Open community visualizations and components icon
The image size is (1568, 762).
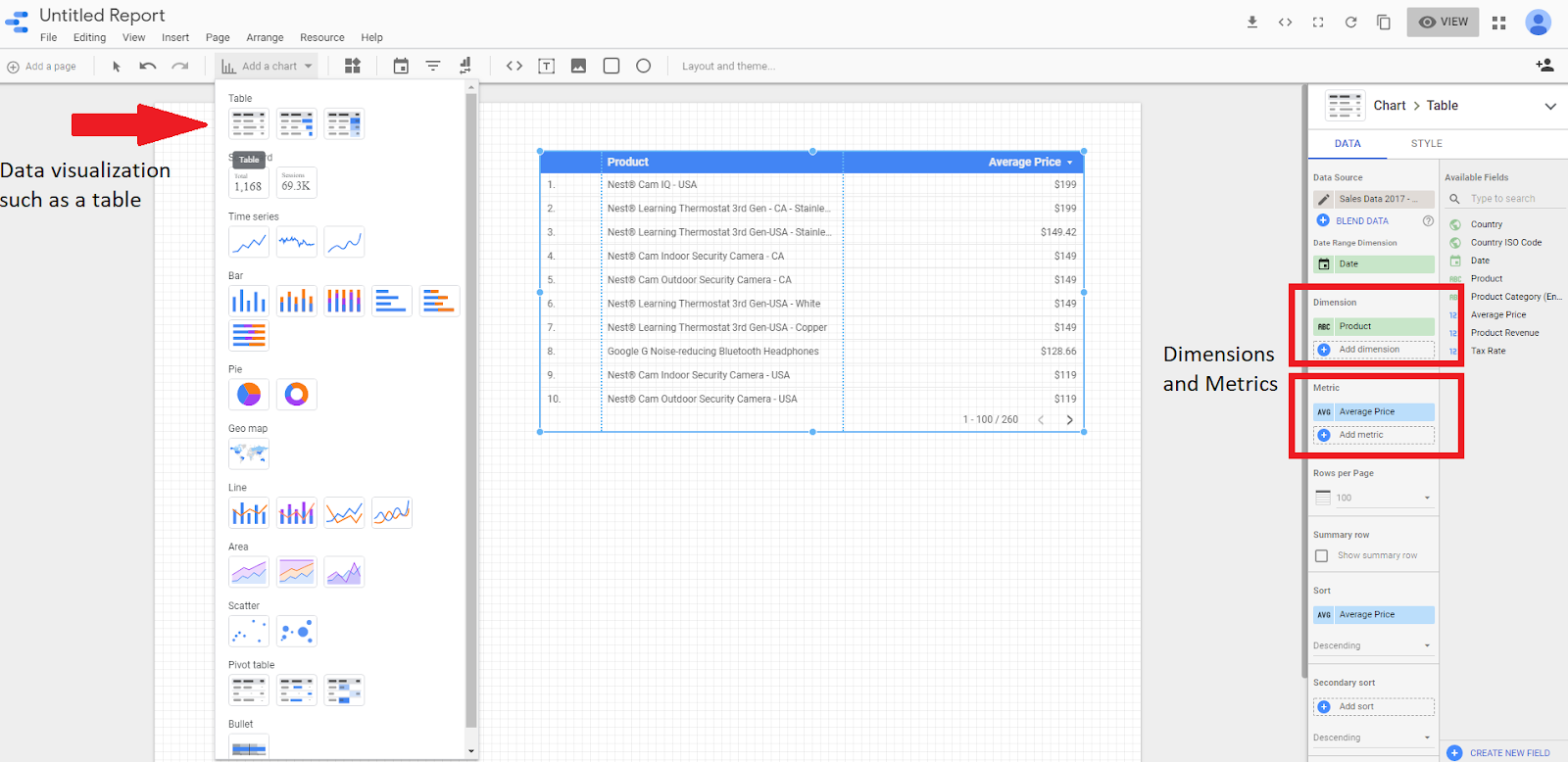click(353, 66)
